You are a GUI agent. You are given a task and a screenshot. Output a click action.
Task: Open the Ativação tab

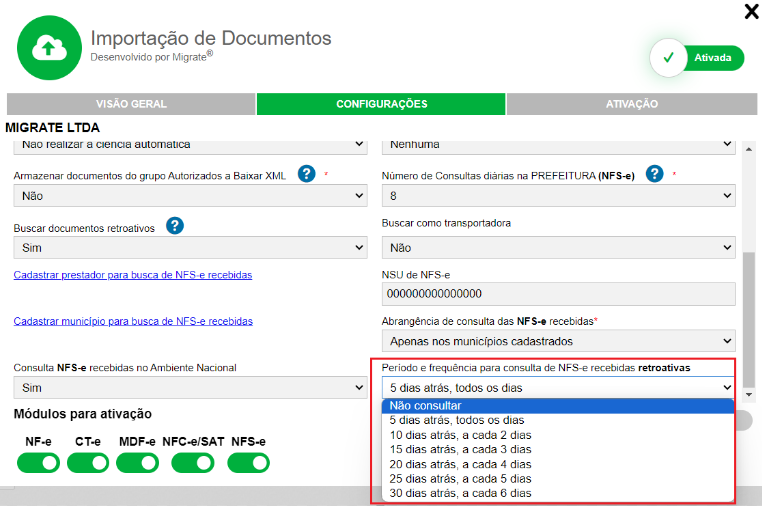tap(631, 104)
